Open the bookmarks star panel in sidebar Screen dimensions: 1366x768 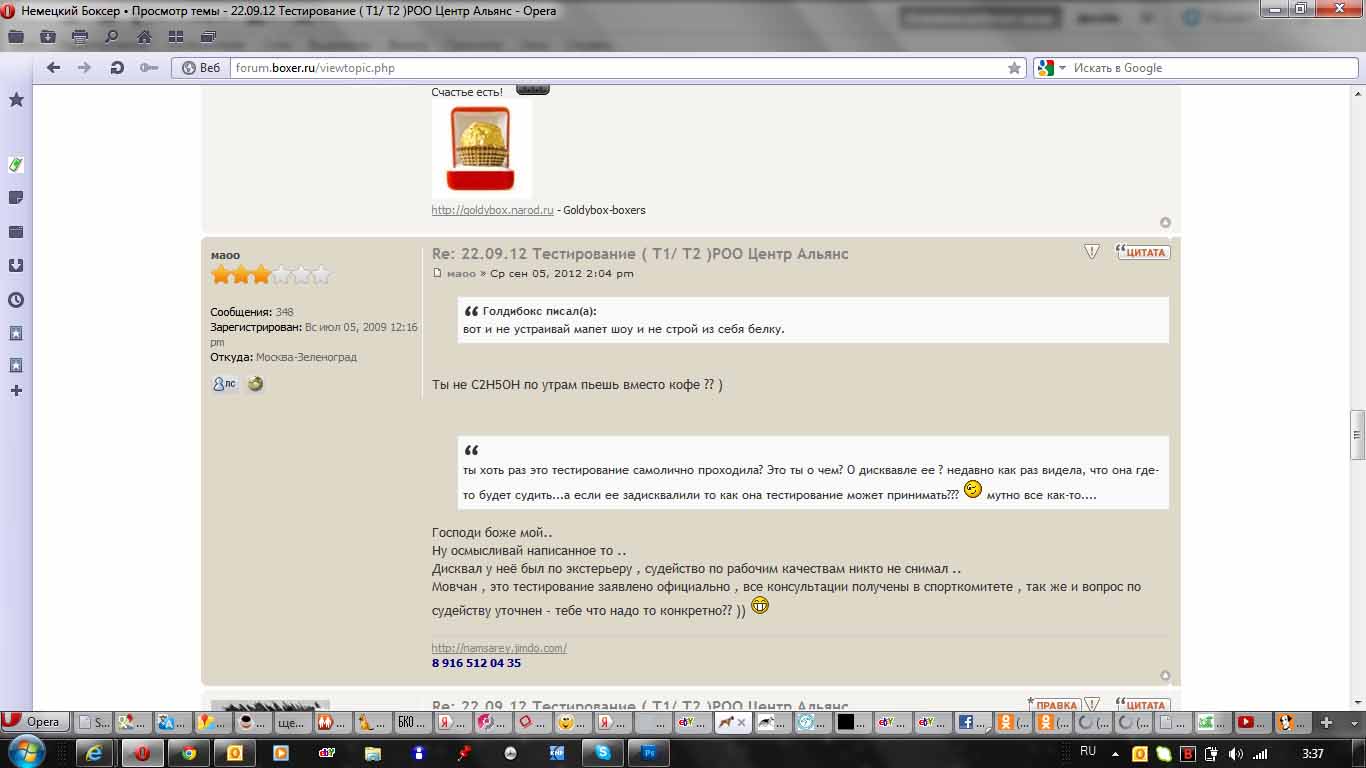point(16,100)
